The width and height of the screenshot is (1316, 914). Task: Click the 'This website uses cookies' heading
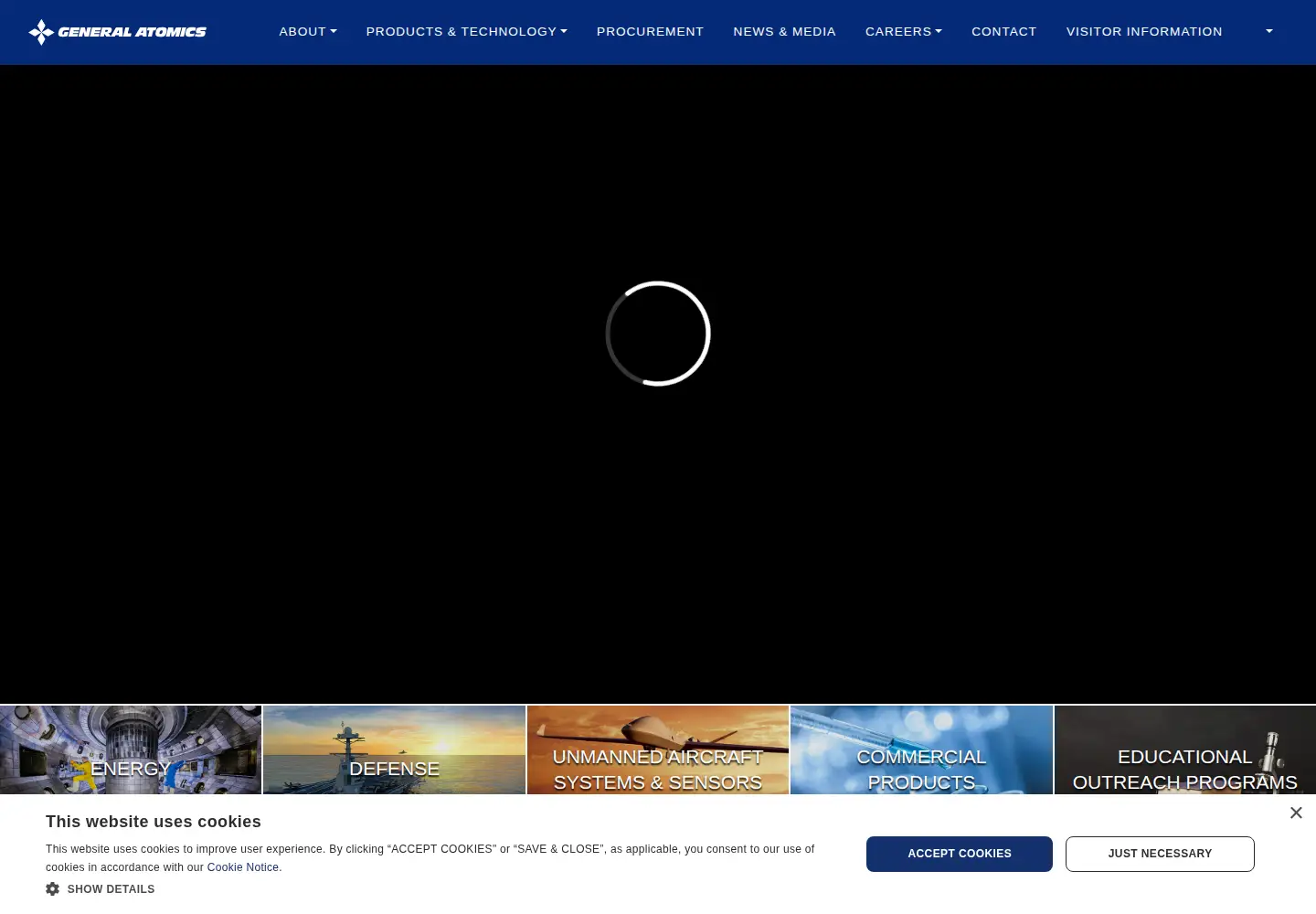(154, 822)
